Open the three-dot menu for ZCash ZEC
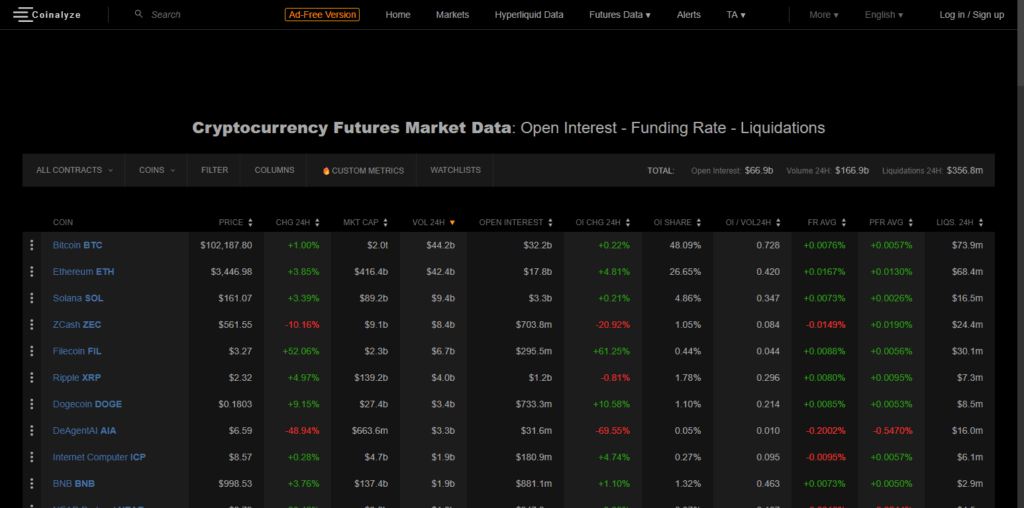Viewport: 1024px width, 508px height. pos(31,325)
